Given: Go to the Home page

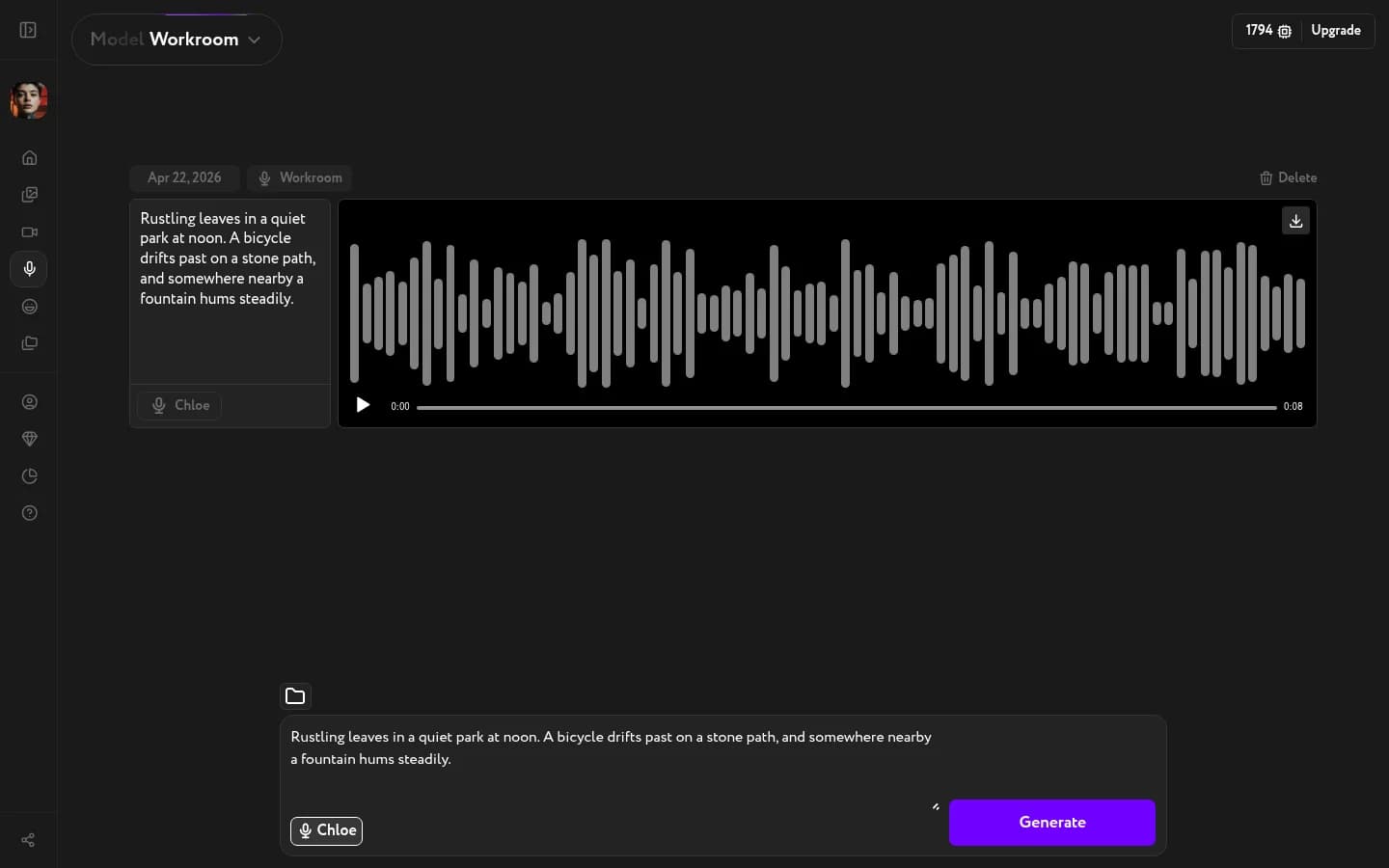Looking at the screenshot, I should [29, 158].
